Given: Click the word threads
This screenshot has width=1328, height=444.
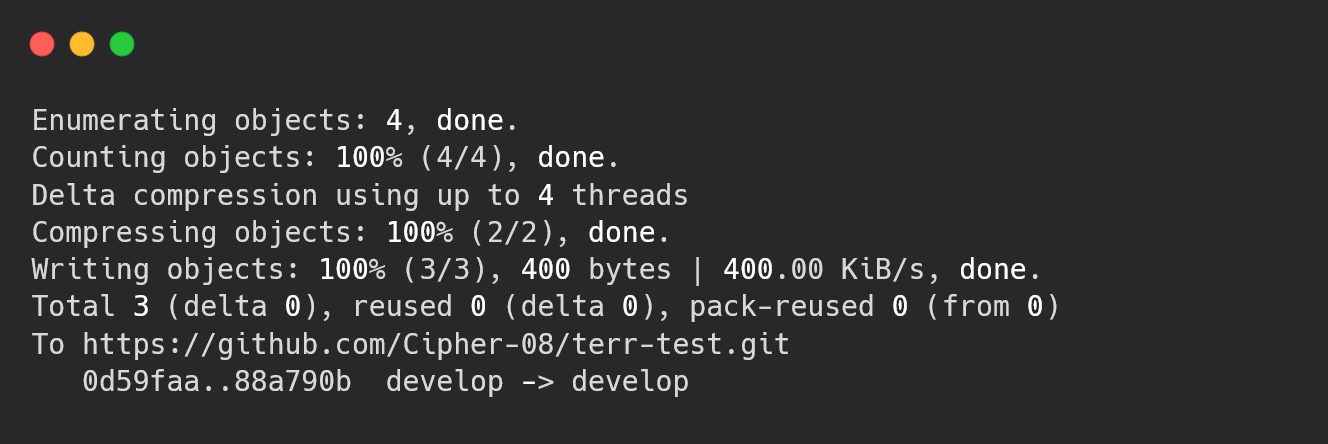Looking at the screenshot, I should coord(630,195).
